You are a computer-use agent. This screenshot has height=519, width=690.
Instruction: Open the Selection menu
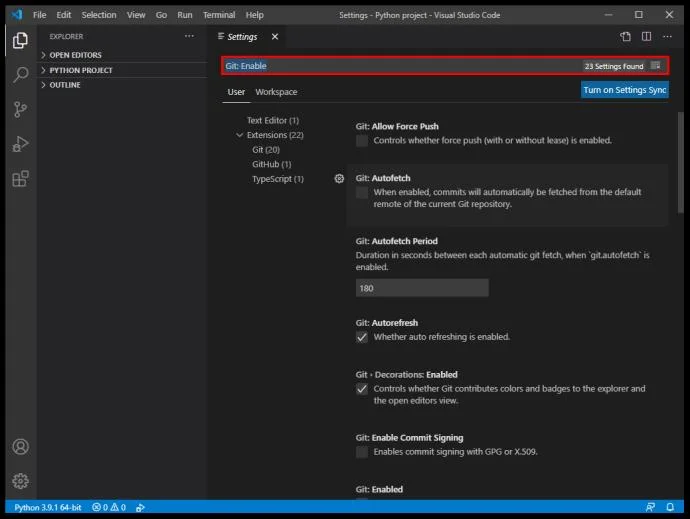tap(99, 15)
